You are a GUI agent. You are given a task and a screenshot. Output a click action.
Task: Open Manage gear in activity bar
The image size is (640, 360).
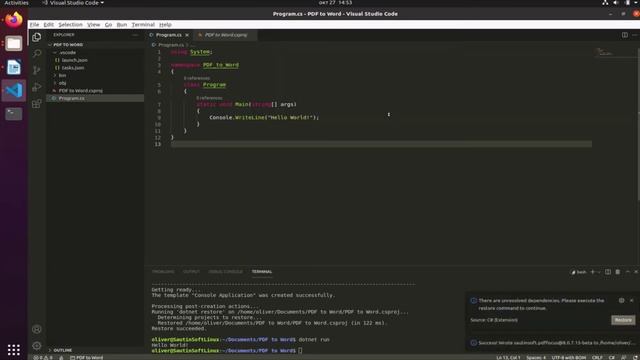point(37,346)
